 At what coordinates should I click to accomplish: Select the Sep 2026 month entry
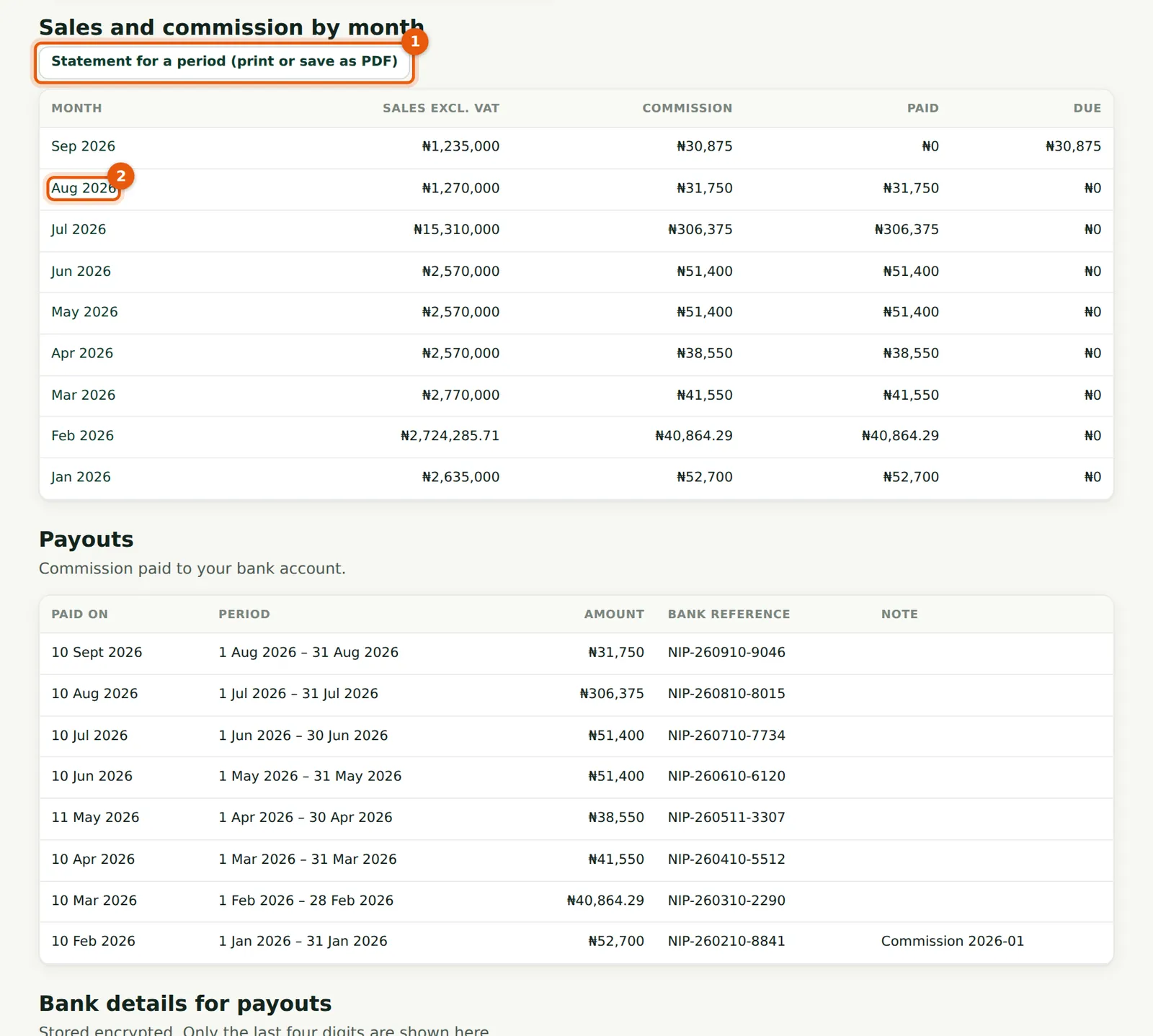83,146
